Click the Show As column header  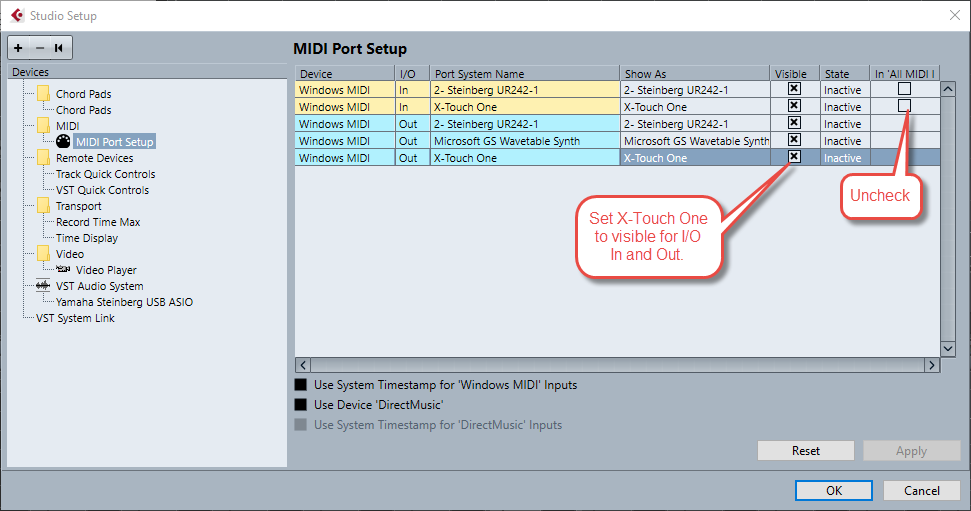(x=695, y=73)
